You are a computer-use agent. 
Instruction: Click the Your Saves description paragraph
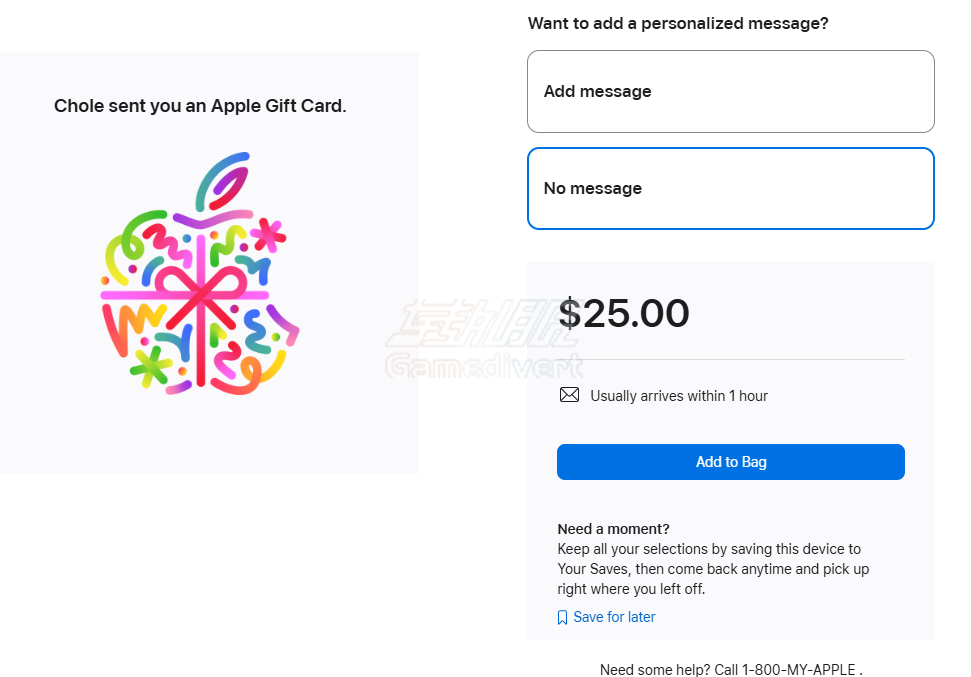[713, 569]
